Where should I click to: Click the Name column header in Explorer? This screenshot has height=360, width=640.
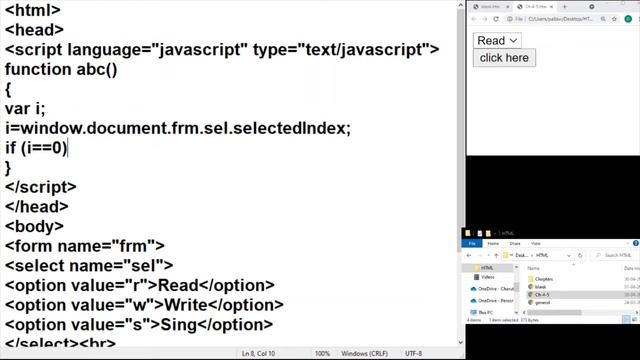pyautogui.click(x=533, y=268)
